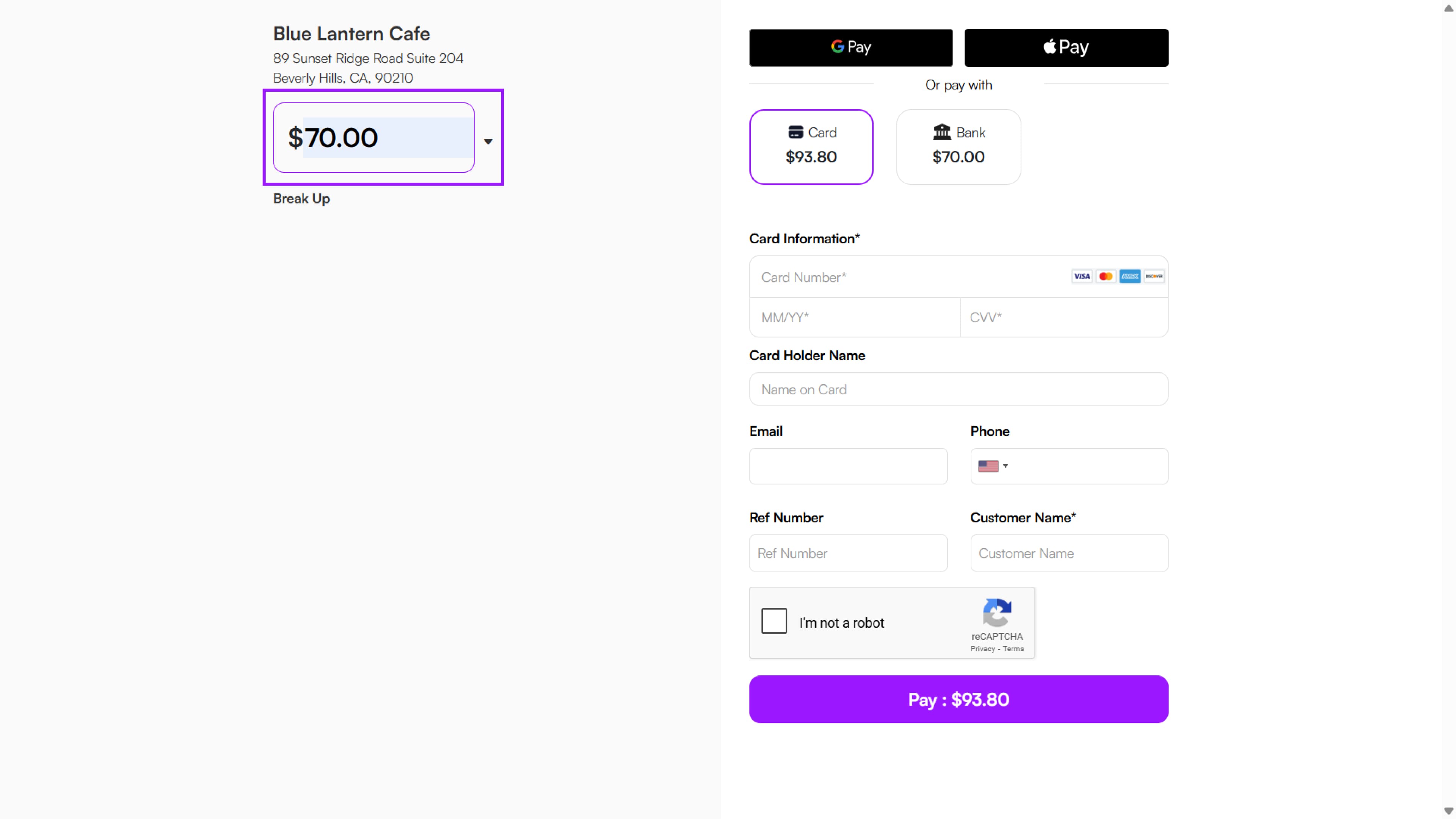Viewport: 1456px width, 819px height.
Task: Pay with the Google Pay button
Action: pyautogui.click(x=850, y=47)
